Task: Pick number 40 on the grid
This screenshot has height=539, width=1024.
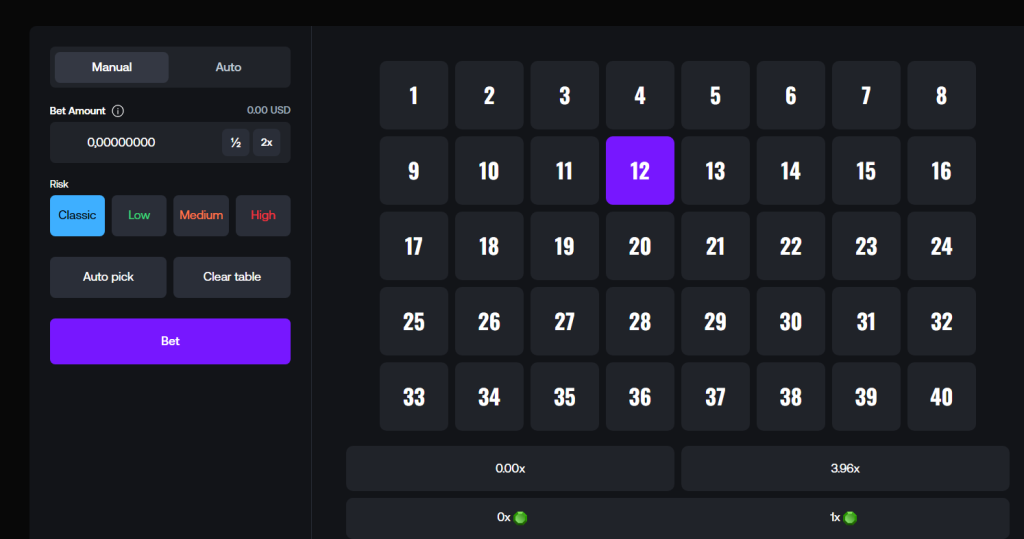Action: coord(941,397)
